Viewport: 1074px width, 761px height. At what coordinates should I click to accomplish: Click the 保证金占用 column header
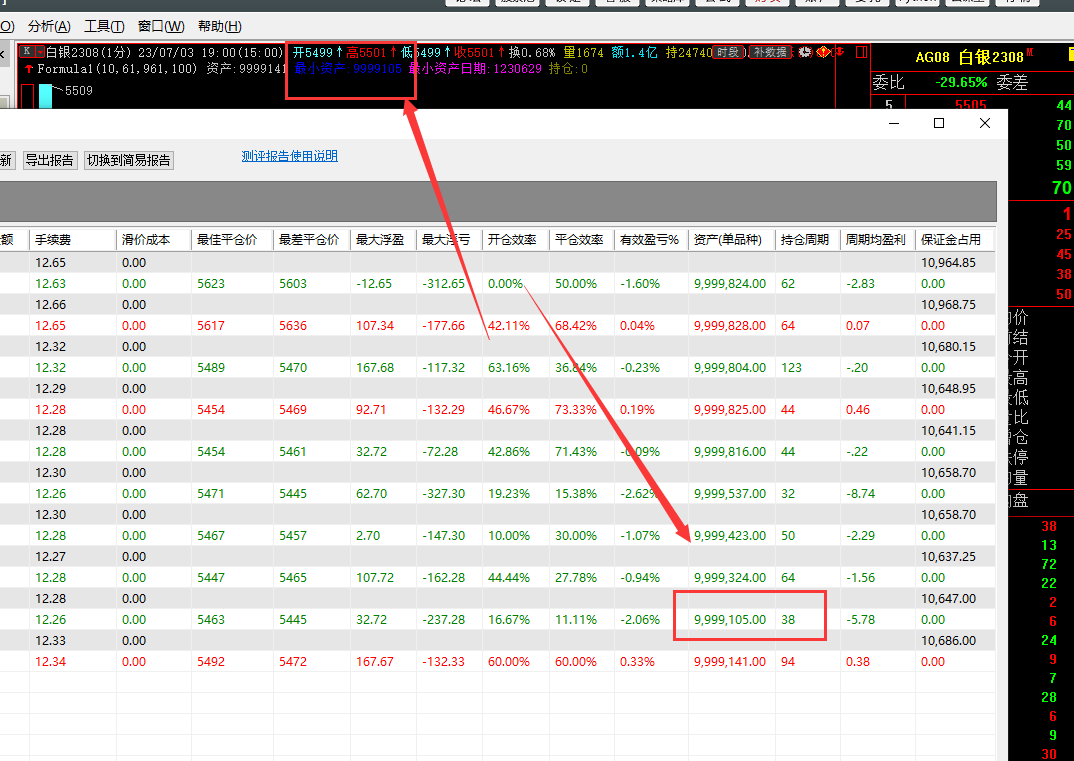[955, 240]
